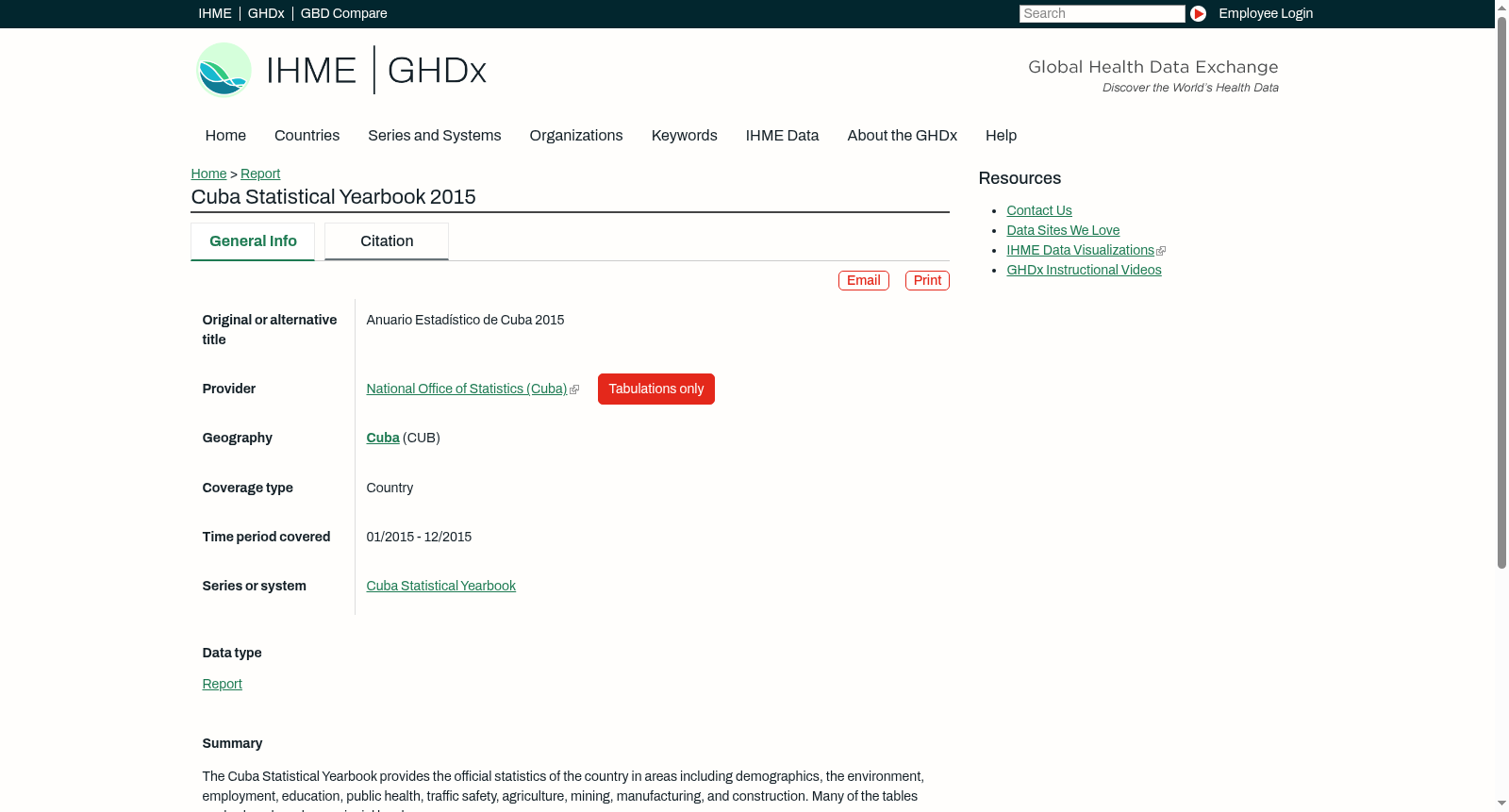Open the IHME link in top bar

click(x=215, y=13)
